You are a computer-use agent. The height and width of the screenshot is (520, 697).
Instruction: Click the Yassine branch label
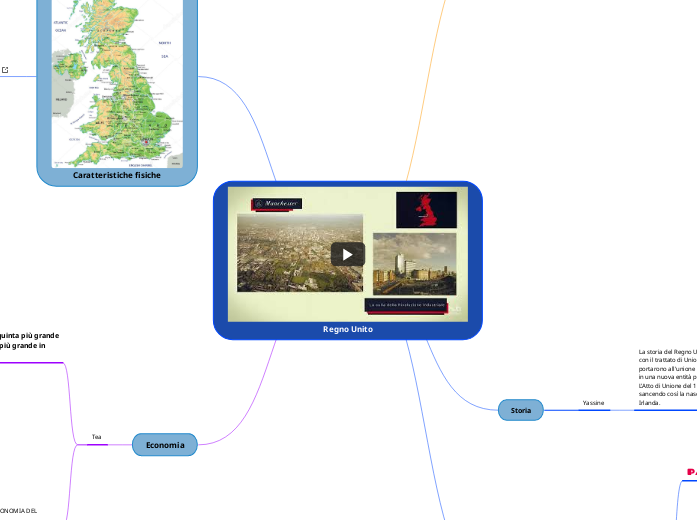point(593,402)
